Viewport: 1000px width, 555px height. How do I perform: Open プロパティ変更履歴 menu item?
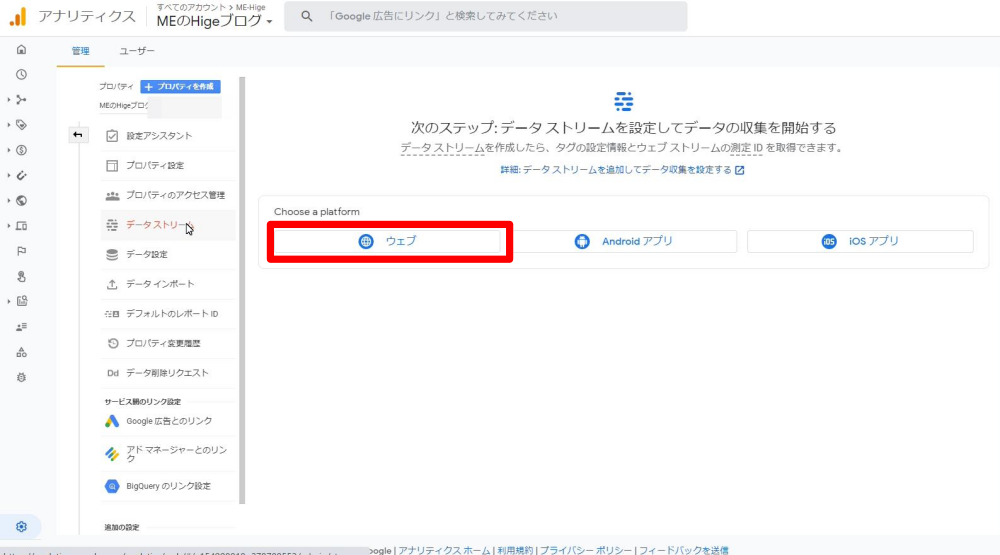tap(168, 343)
